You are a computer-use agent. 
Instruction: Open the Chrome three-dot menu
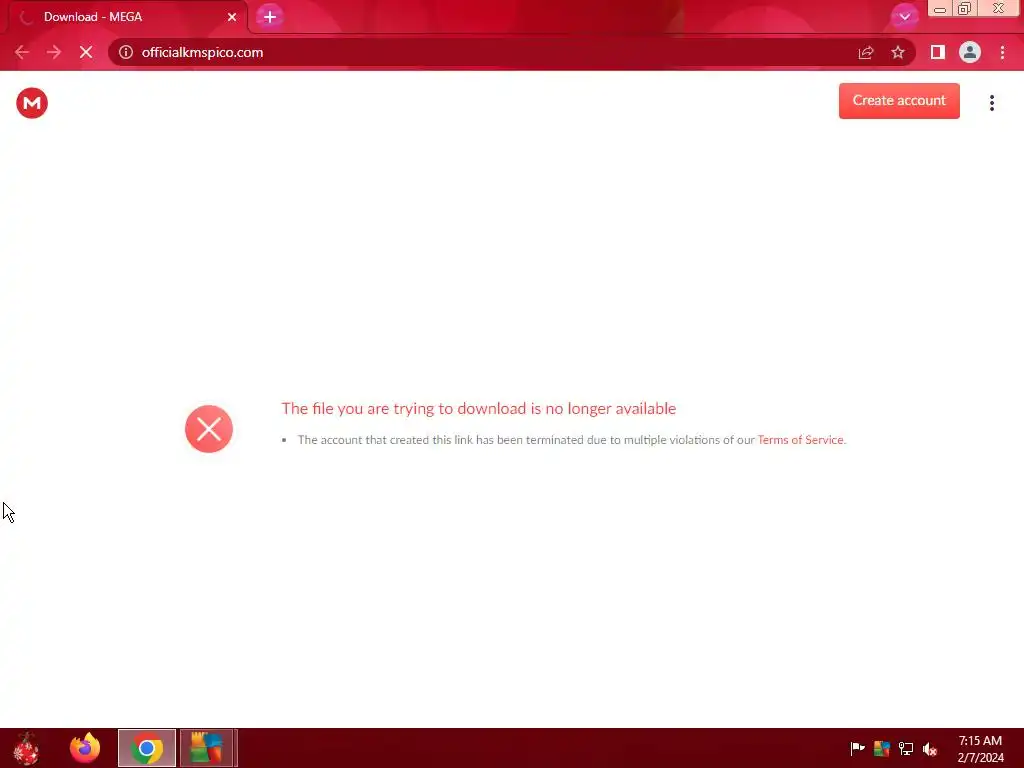[x=1002, y=52]
